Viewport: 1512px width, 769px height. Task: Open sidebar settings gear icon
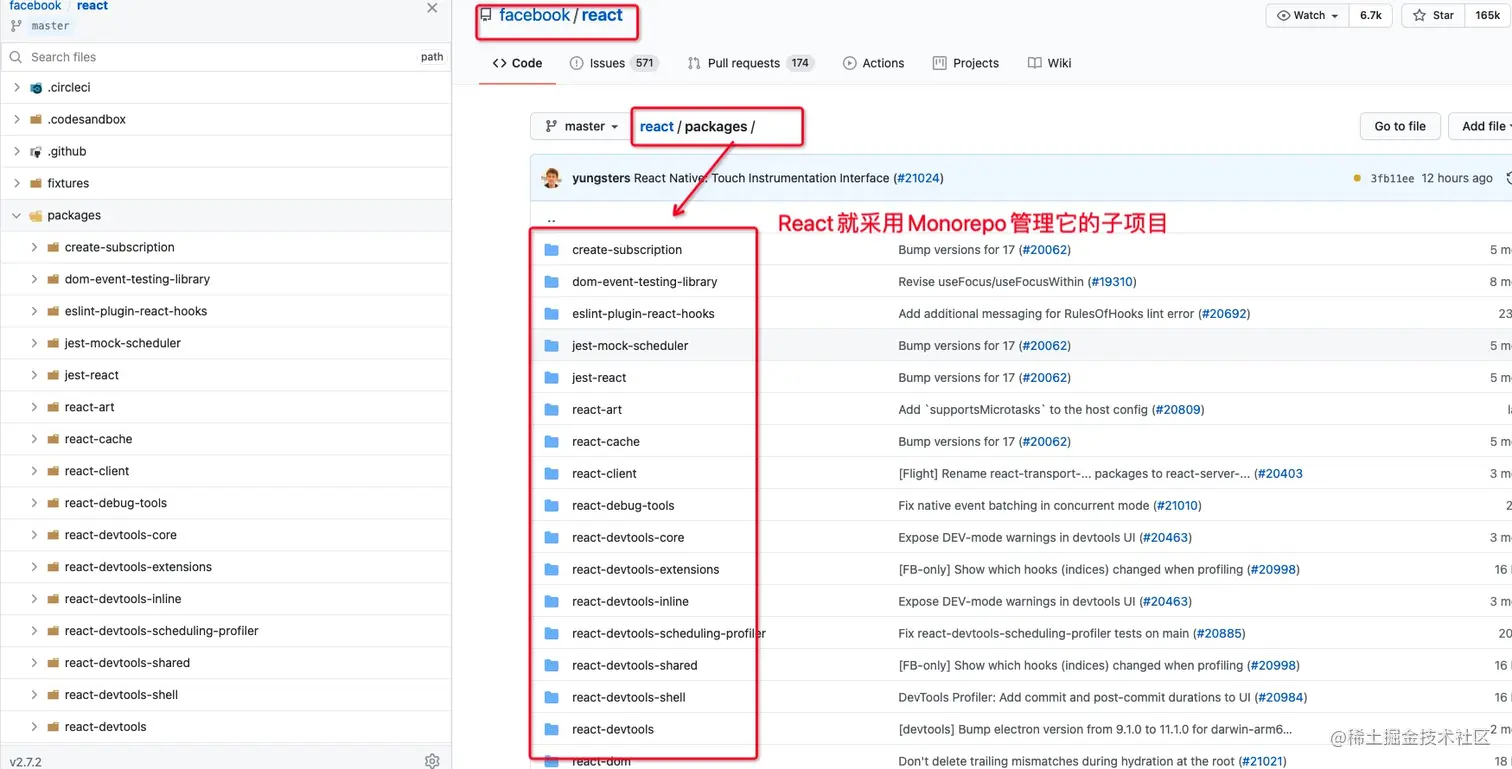(x=432, y=761)
